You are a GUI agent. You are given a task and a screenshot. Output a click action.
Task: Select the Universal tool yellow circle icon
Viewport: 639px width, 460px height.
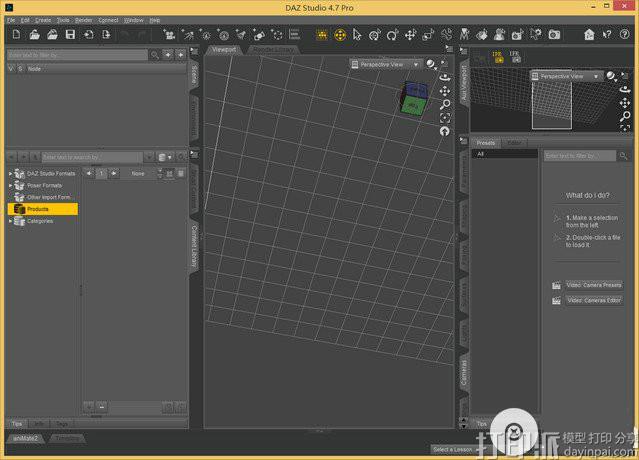340,35
